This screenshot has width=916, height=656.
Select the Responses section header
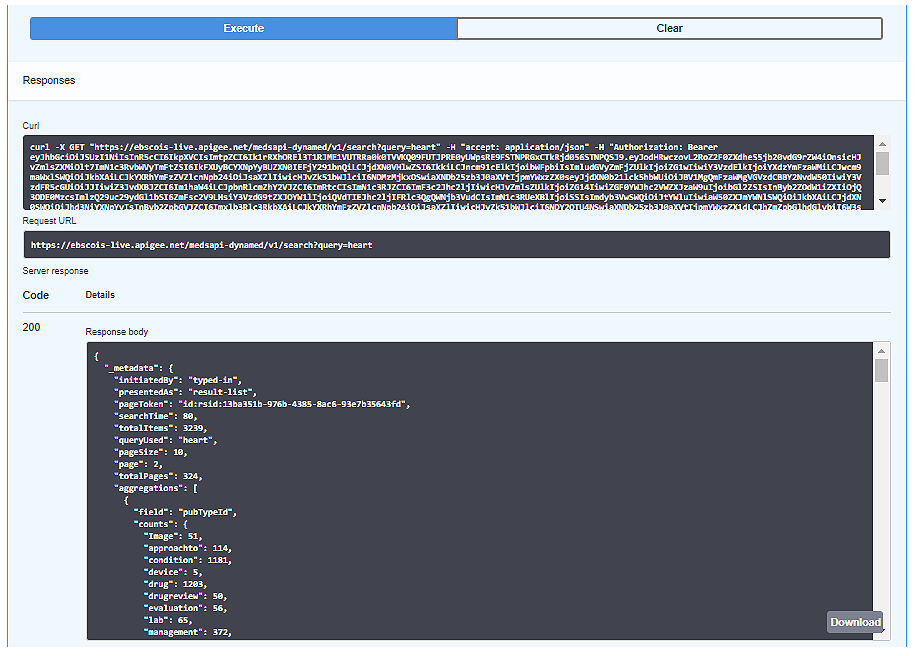(x=49, y=80)
